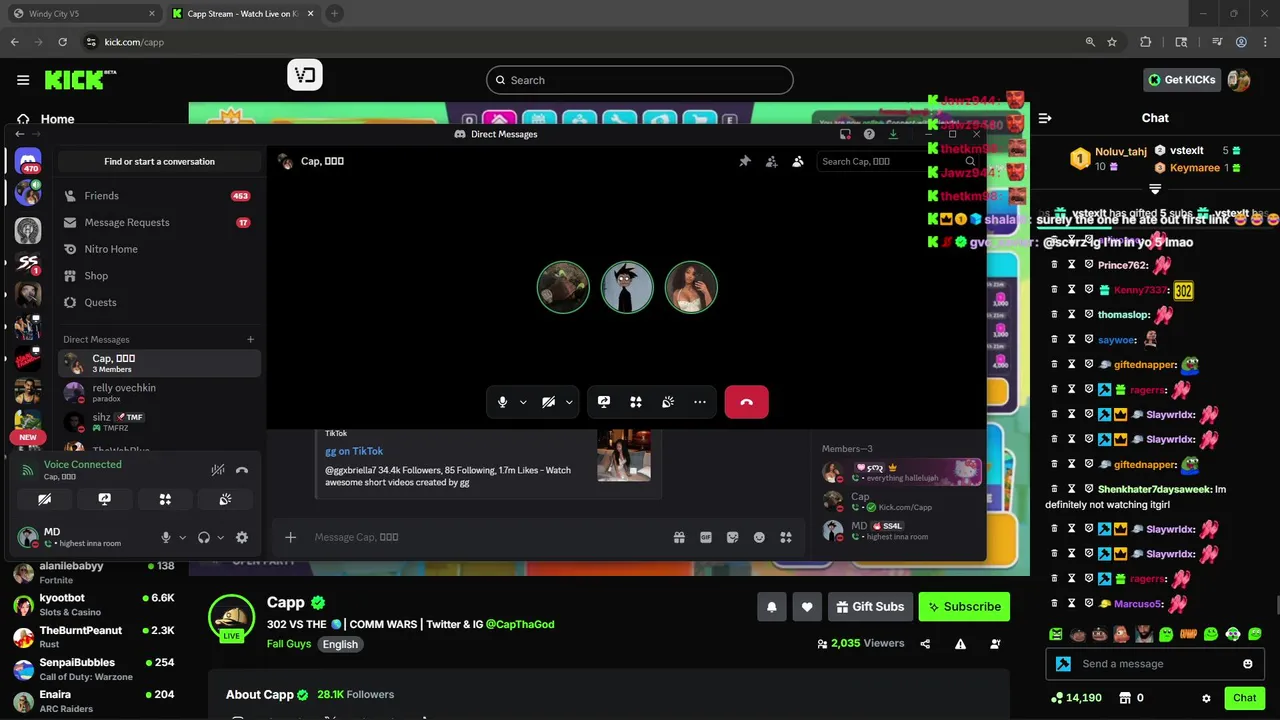Viewport: 1280px width, 720px height.
Task: Open Friends list in Discord
Action: (x=159, y=196)
